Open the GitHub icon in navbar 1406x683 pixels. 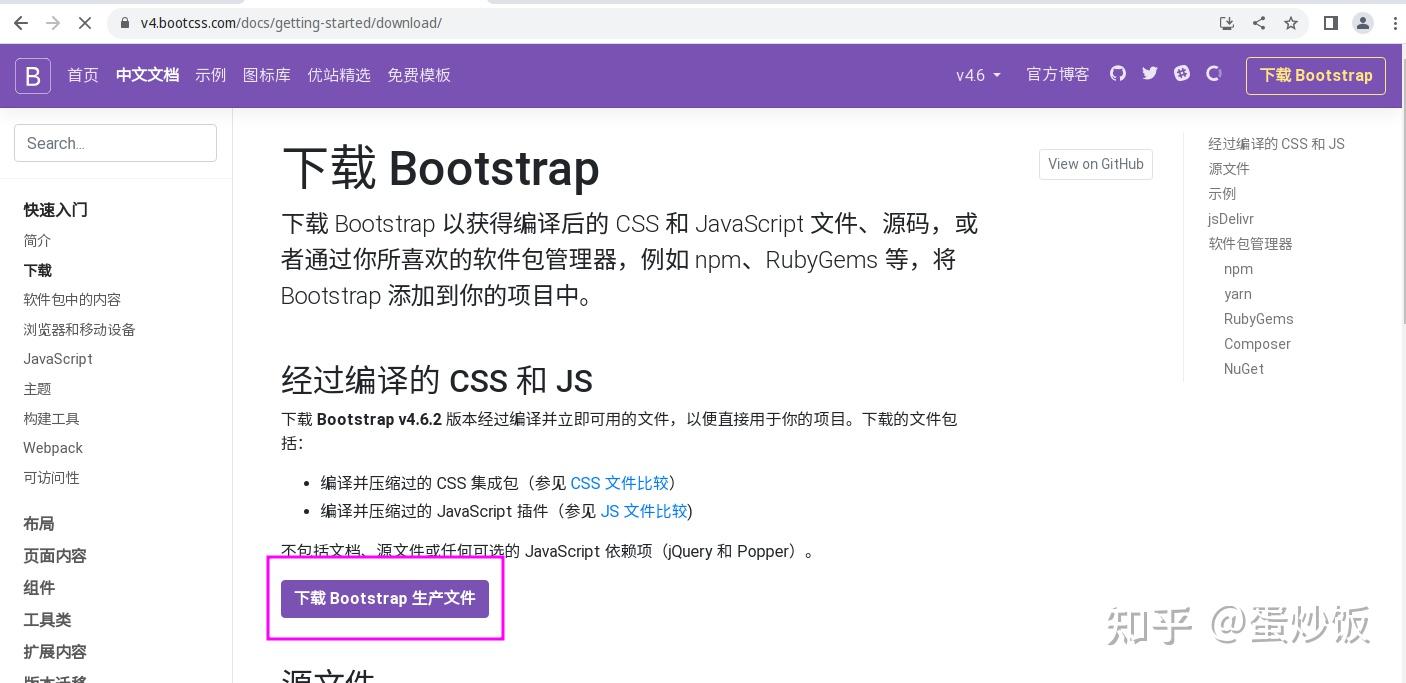click(1118, 73)
